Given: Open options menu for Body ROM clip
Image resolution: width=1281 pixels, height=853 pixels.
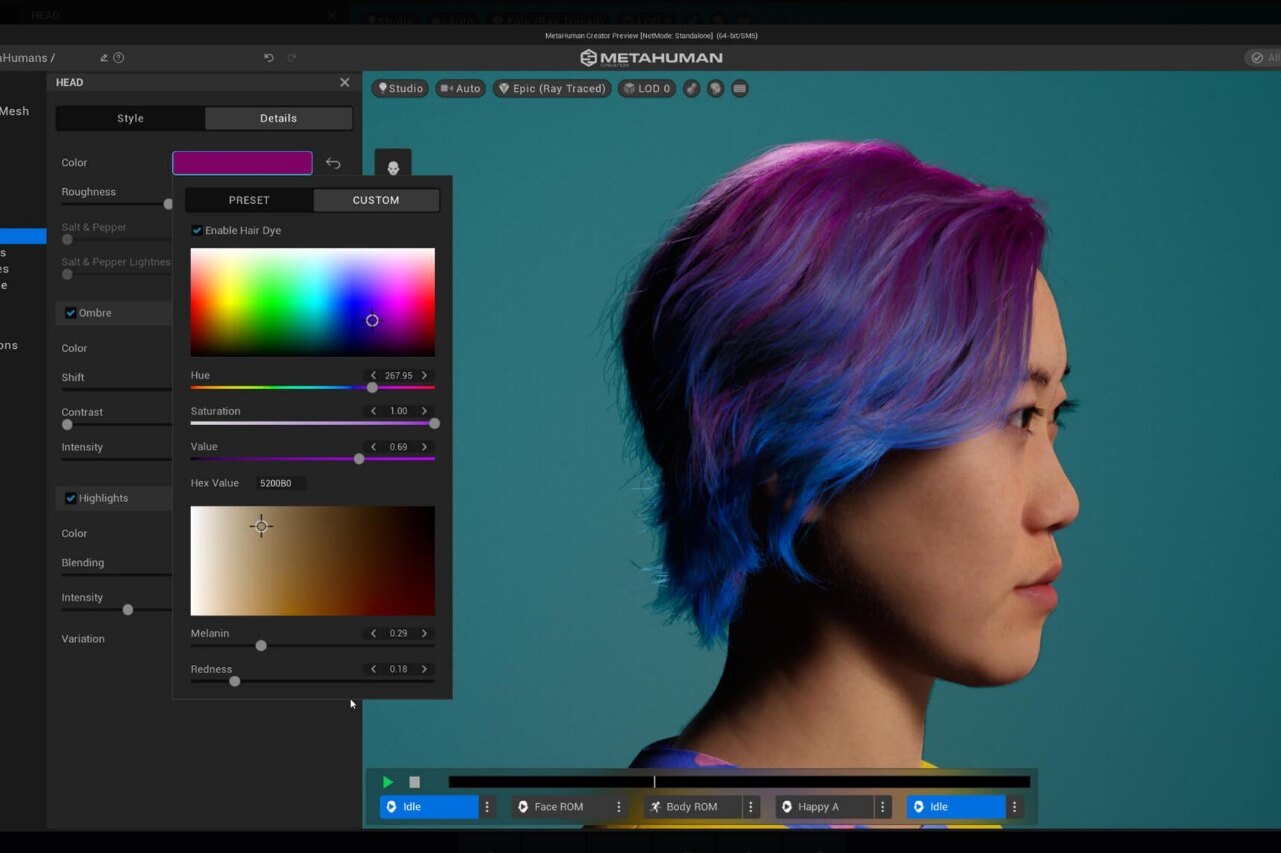Looking at the screenshot, I should (751, 807).
